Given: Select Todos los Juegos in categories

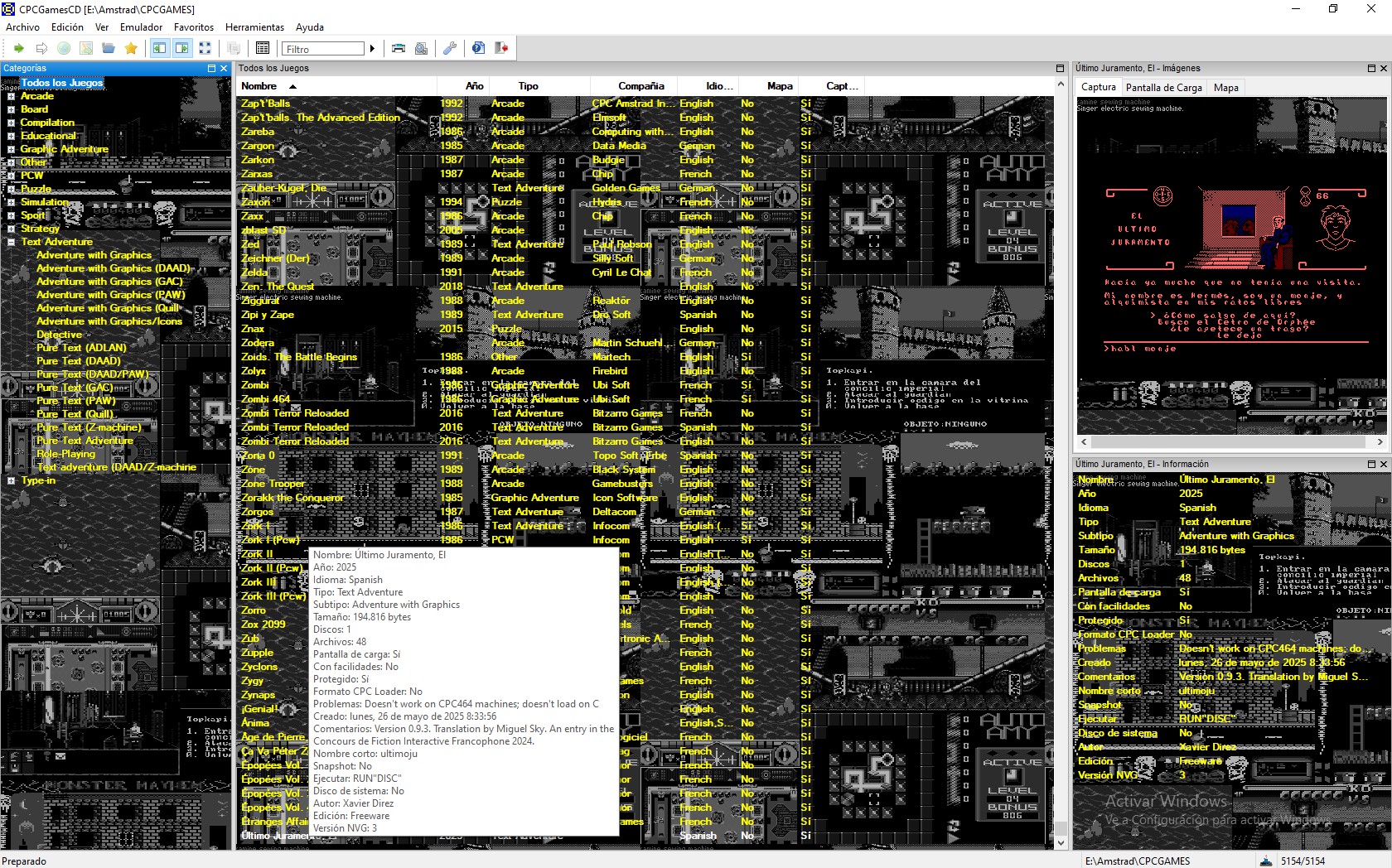Looking at the screenshot, I should pos(62,83).
